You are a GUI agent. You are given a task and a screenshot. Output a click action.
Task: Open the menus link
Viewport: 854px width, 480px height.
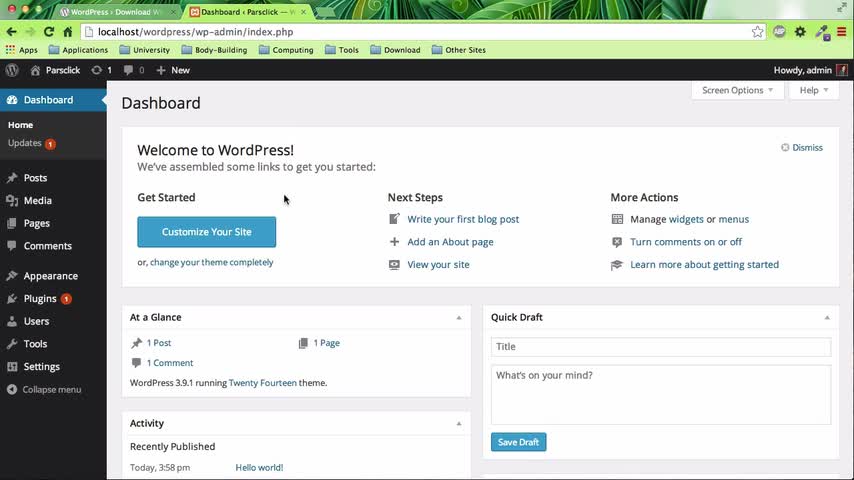click(x=734, y=219)
